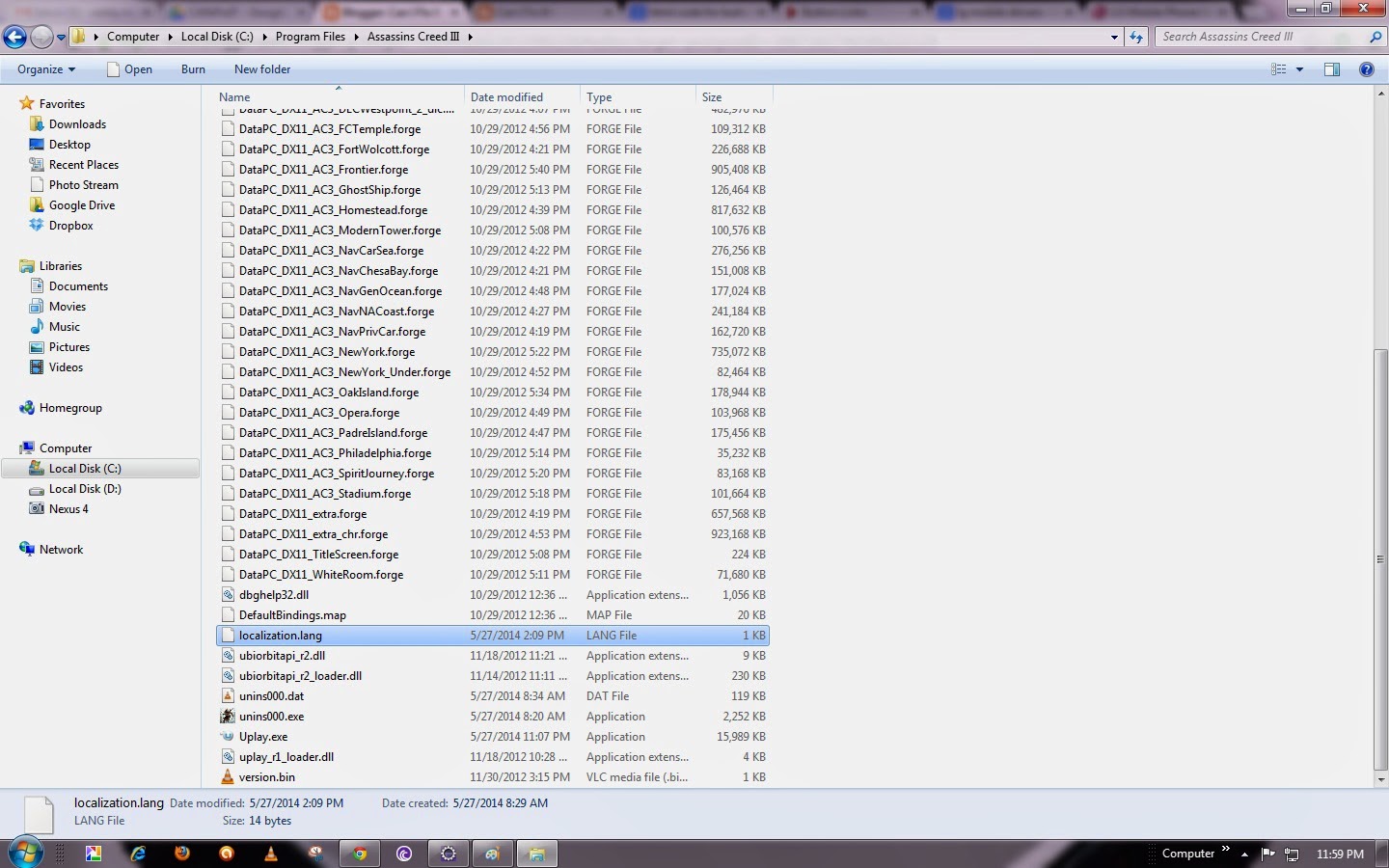Switch to Chrome in the taskbar
This screenshot has height=868, width=1389.
point(360,854)
